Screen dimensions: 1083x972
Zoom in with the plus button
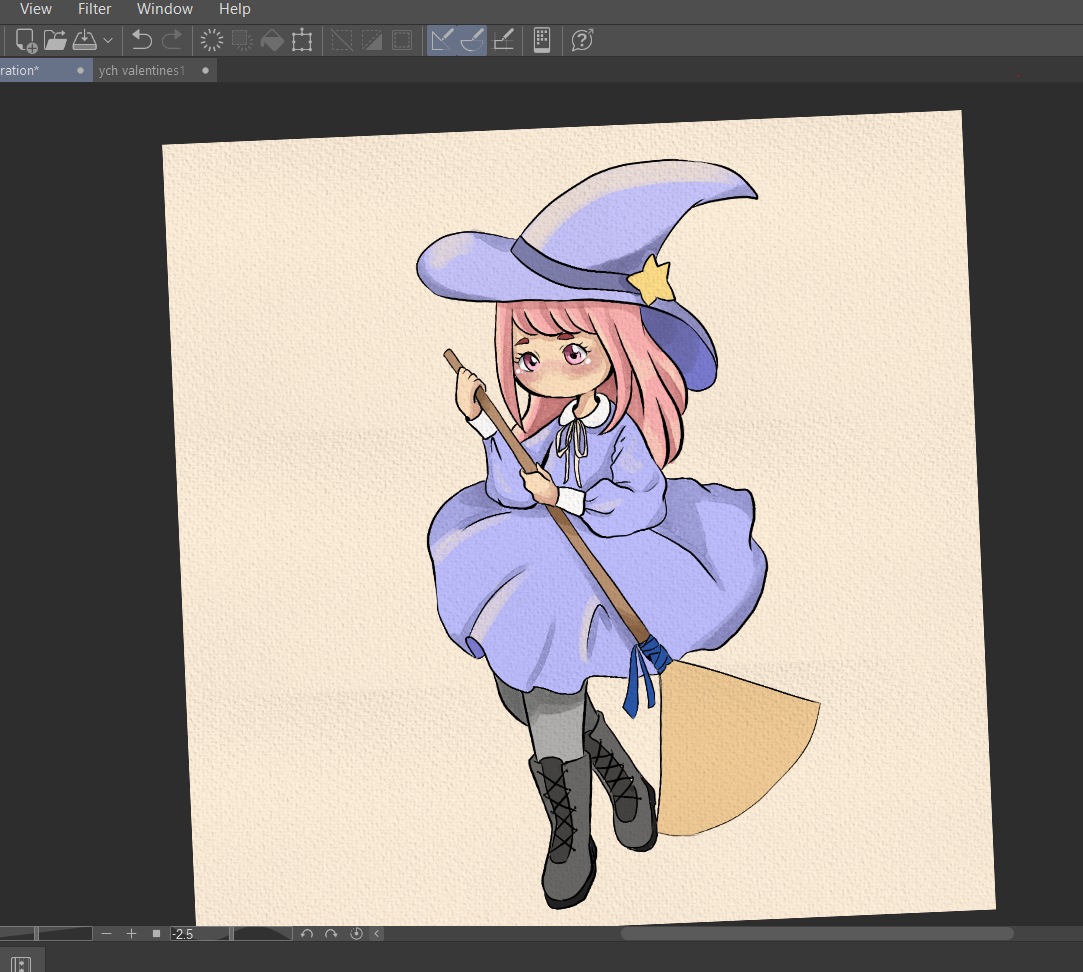tap(131, 934)
